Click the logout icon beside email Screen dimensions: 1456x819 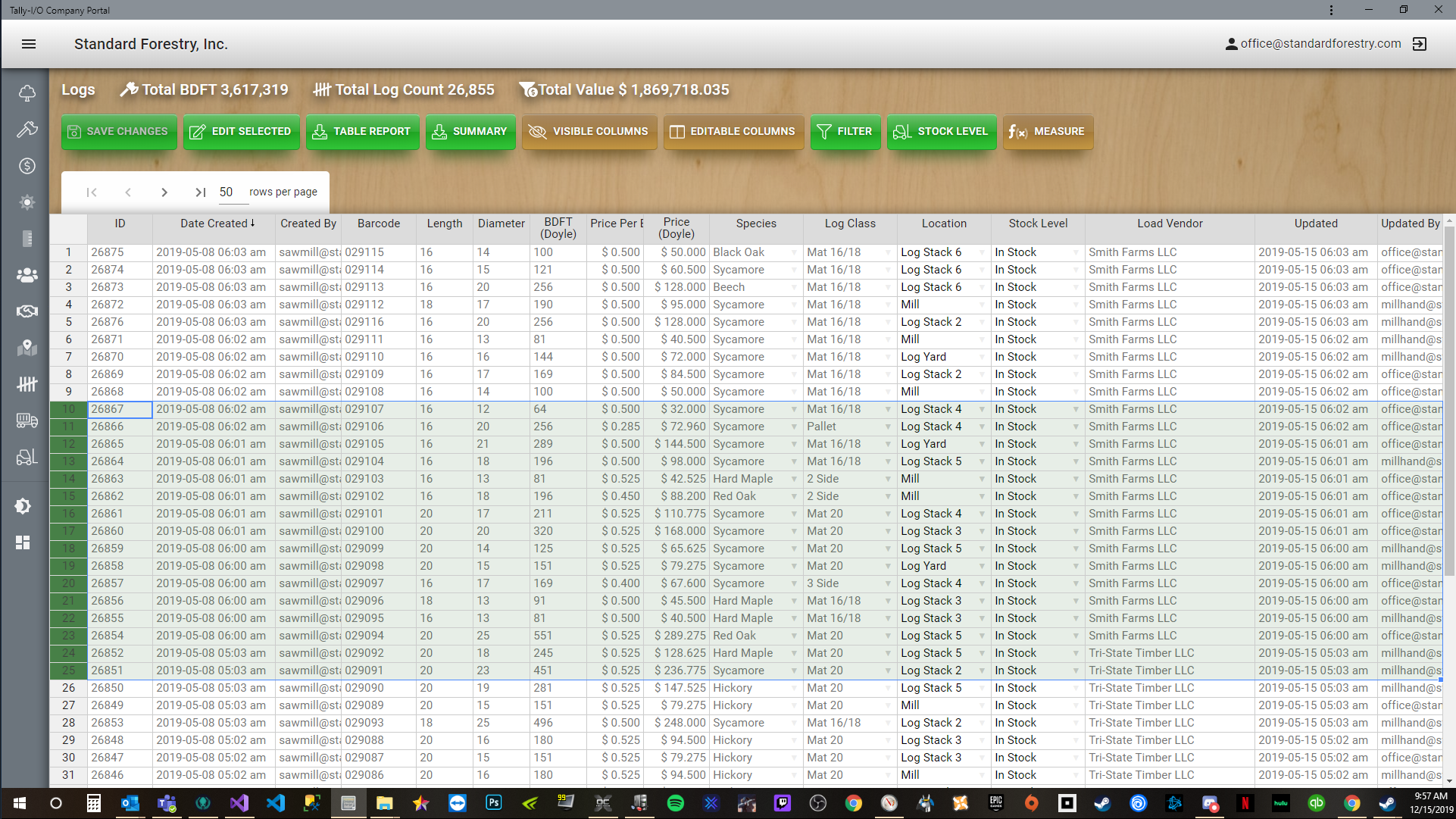(1420, 44)
